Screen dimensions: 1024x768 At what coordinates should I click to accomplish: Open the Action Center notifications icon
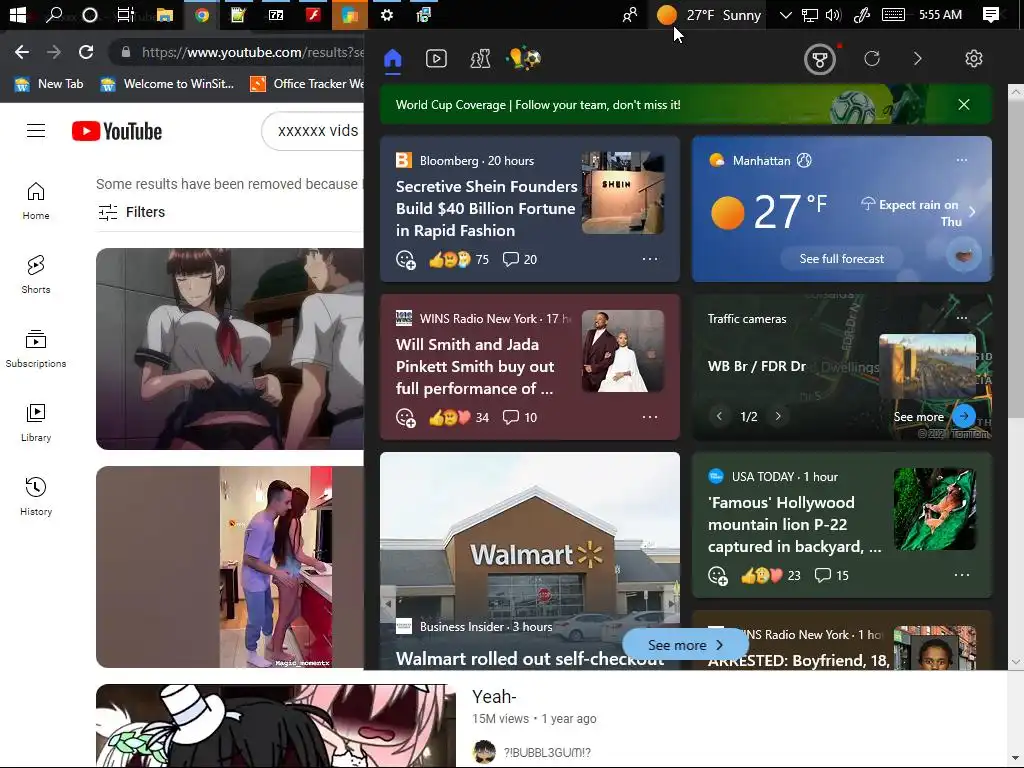[991, 14]
